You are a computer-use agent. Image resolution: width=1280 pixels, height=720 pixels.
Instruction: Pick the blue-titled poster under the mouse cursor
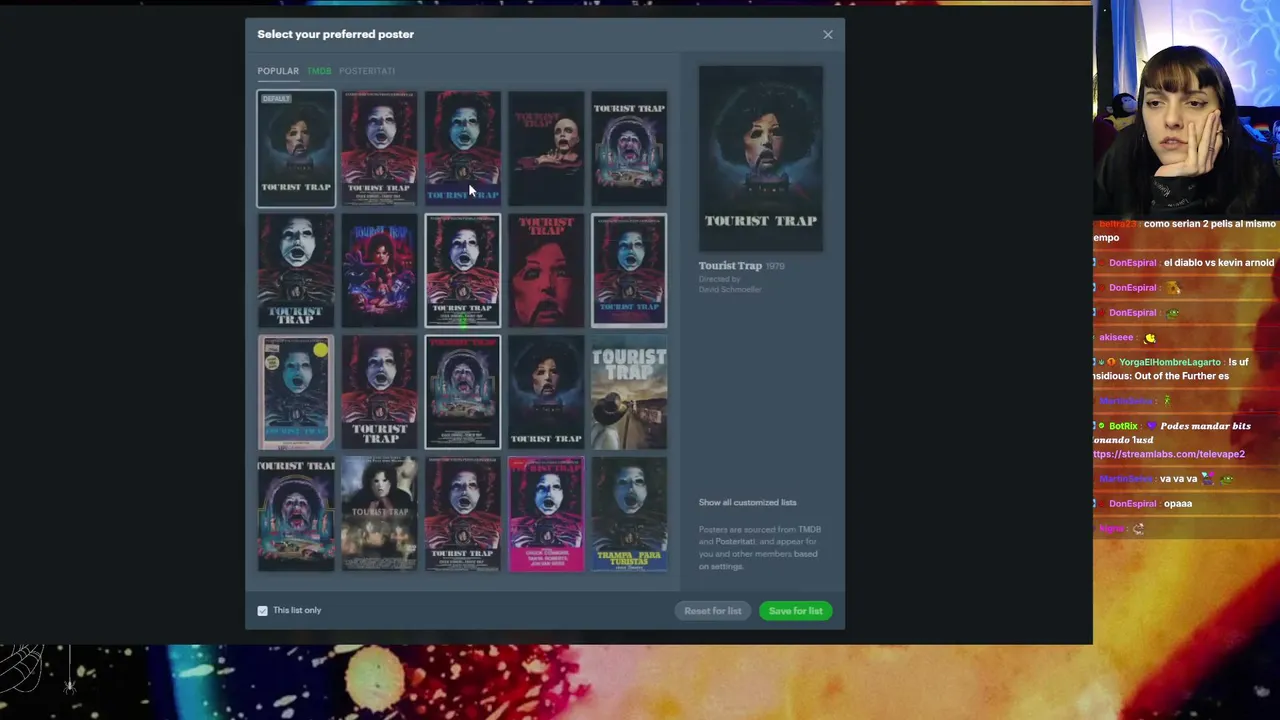click(x=462, y=149)
